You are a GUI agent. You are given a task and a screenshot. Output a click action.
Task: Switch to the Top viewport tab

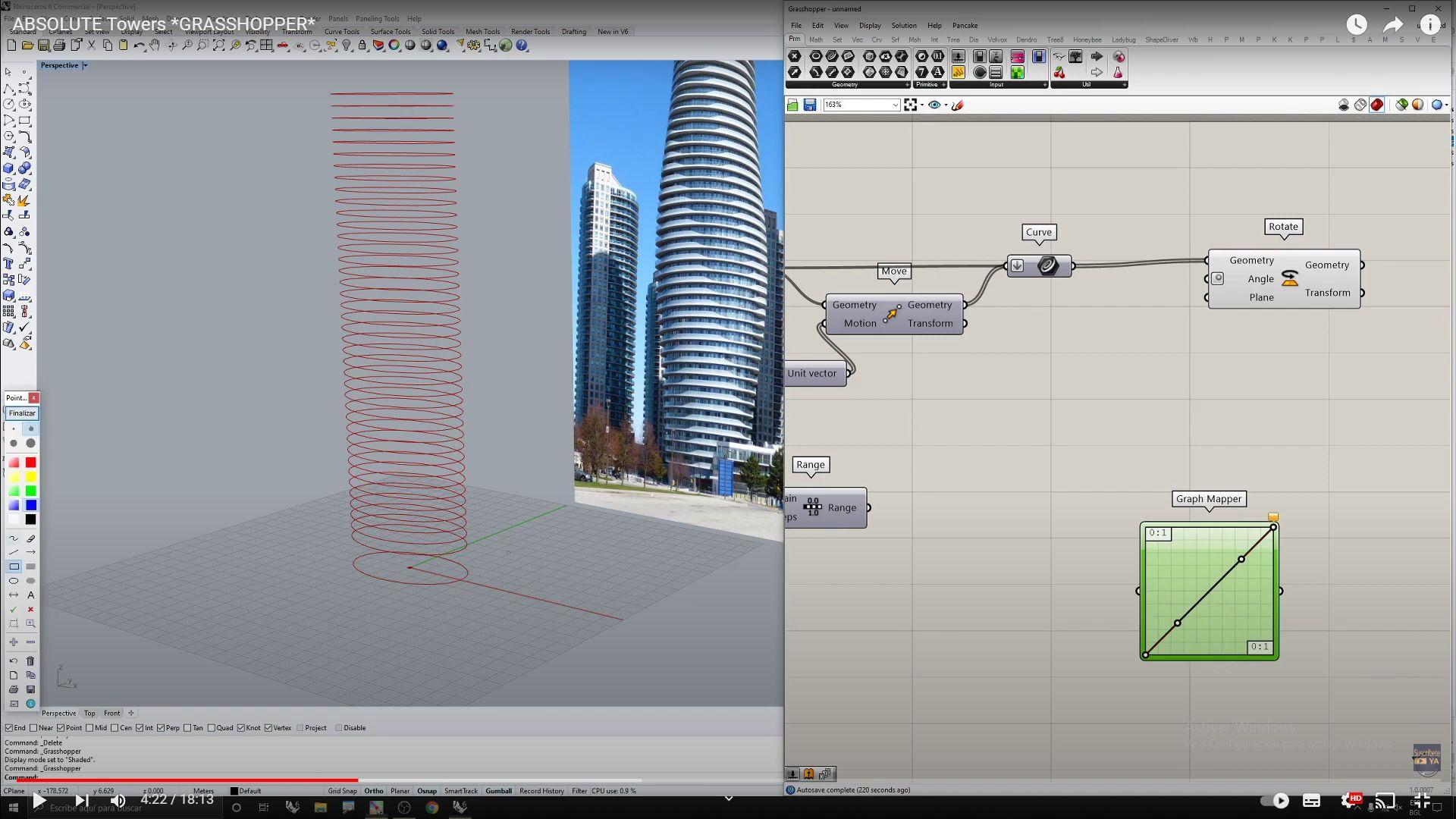tap(89, 714)
